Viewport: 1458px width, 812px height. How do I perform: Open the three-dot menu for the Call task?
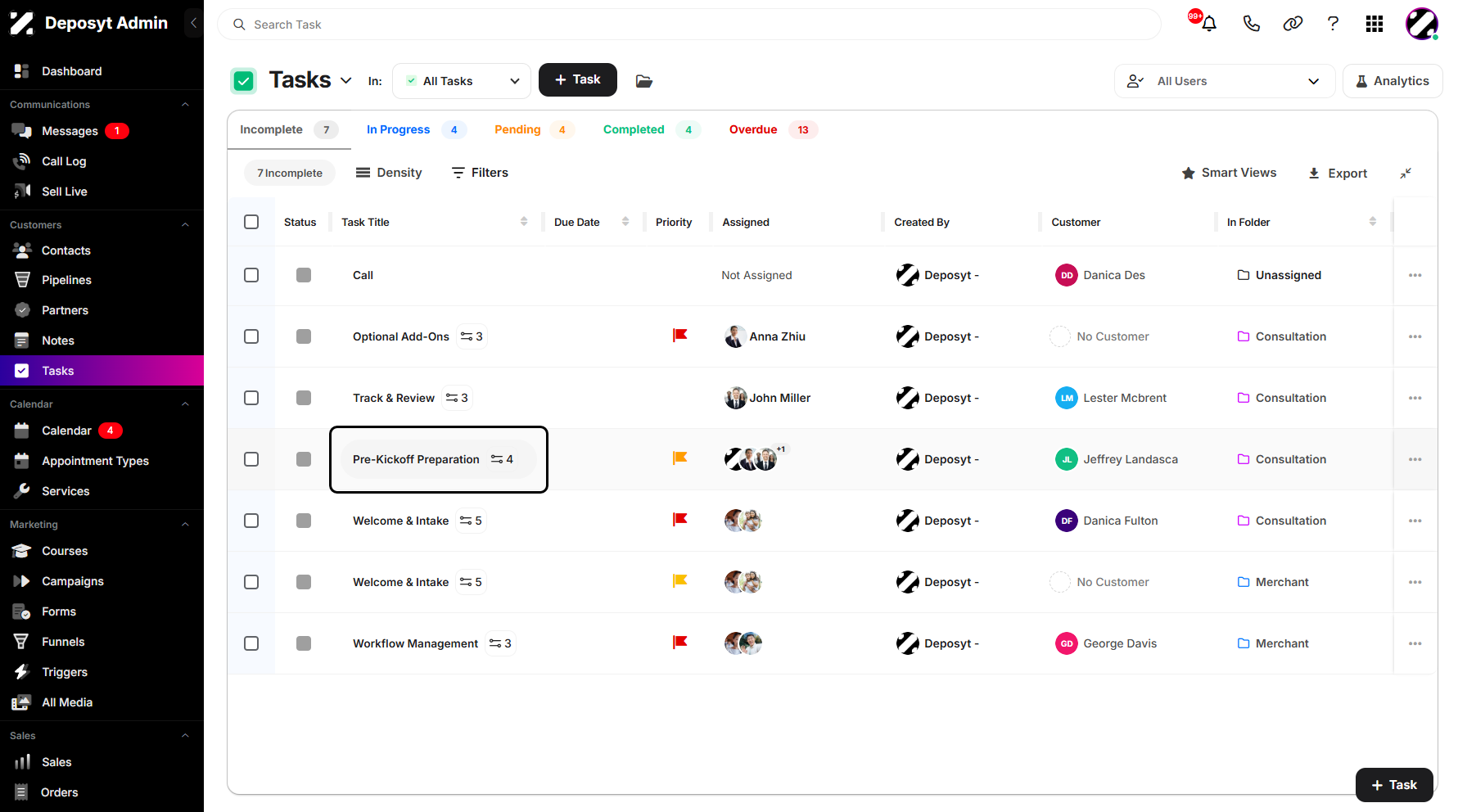coord(1415,275)
